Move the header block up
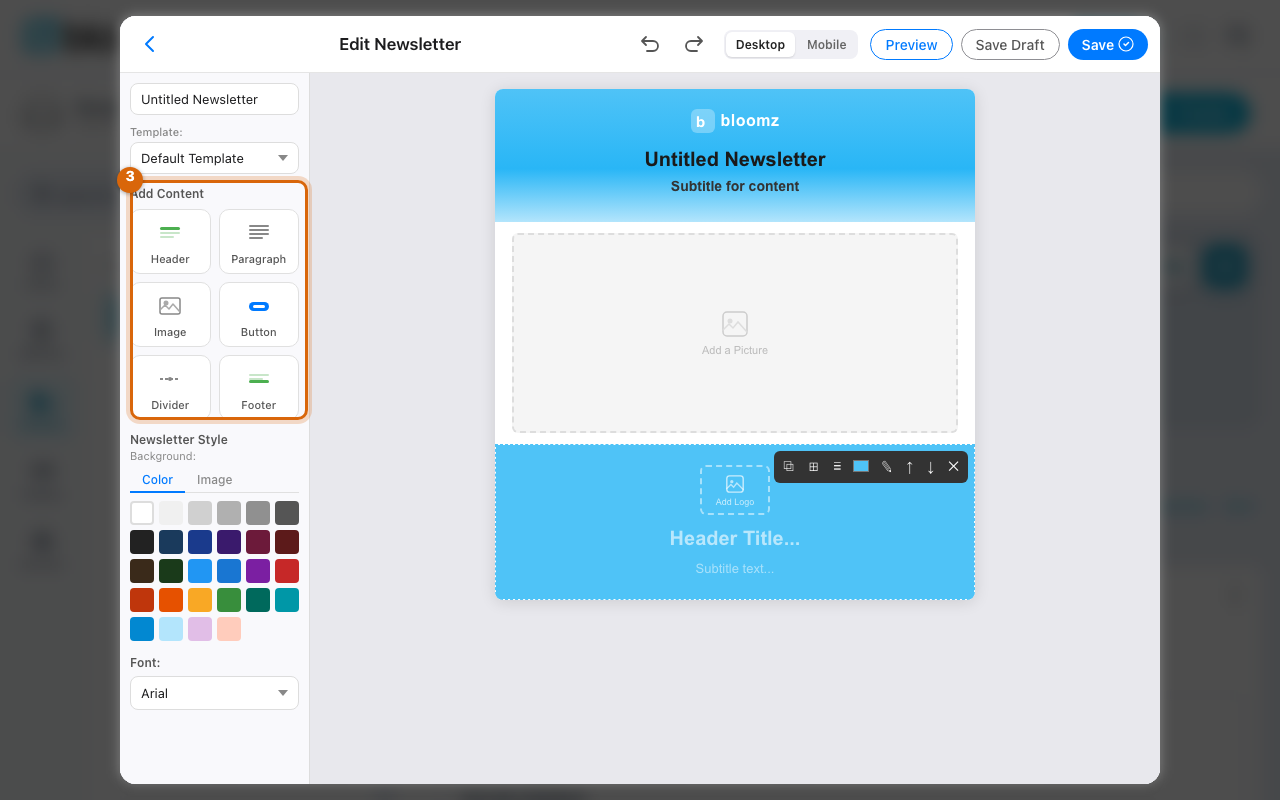The image size is (1280, 800). 909,467
